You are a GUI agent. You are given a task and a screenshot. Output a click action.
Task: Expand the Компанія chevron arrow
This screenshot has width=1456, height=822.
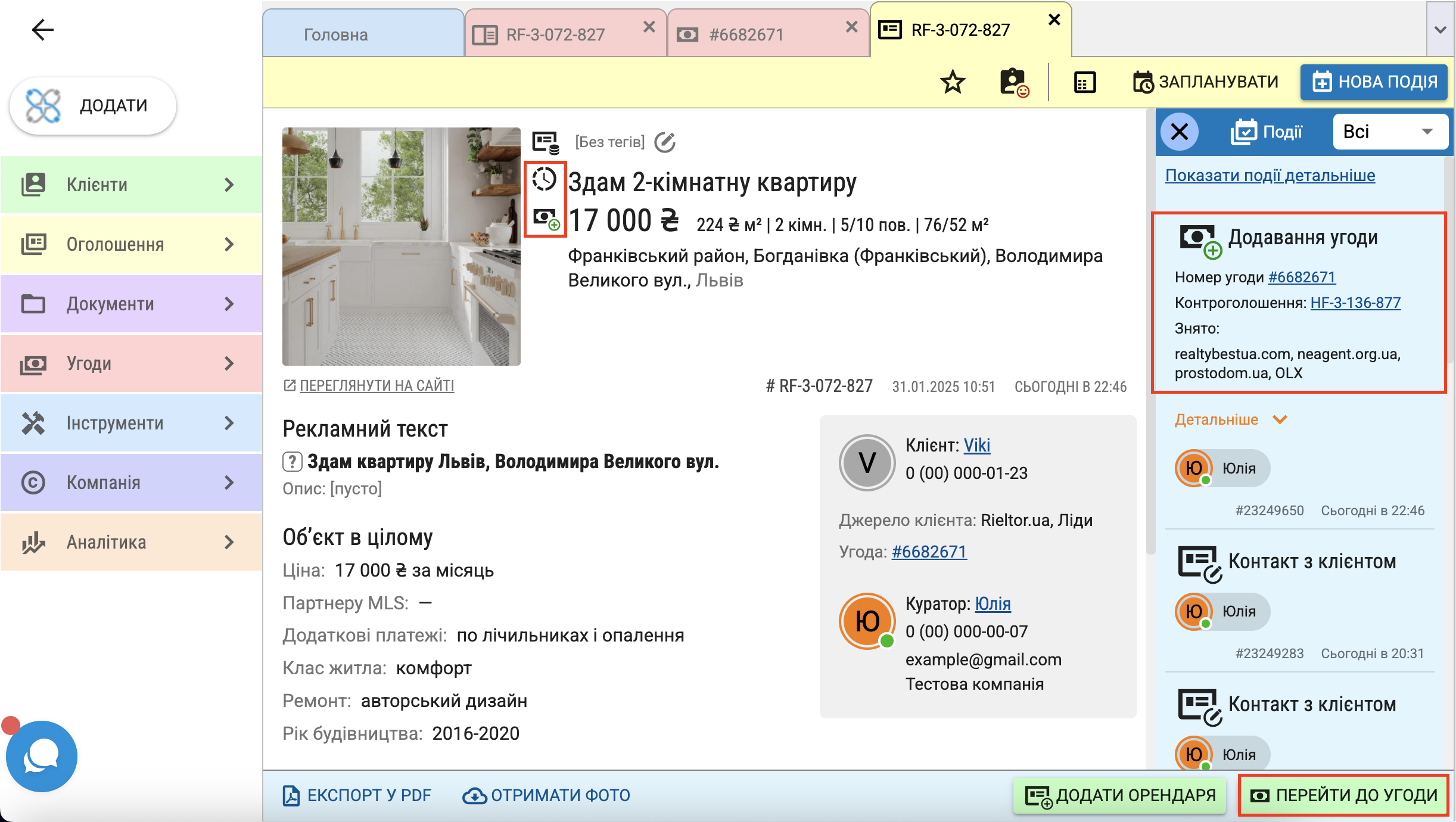tap(229, 482)
